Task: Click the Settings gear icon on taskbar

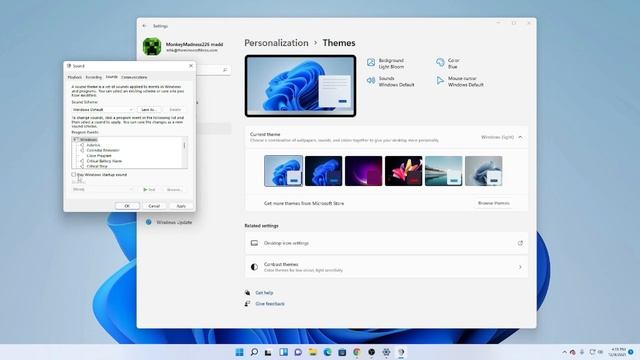Action: [386, 352]
